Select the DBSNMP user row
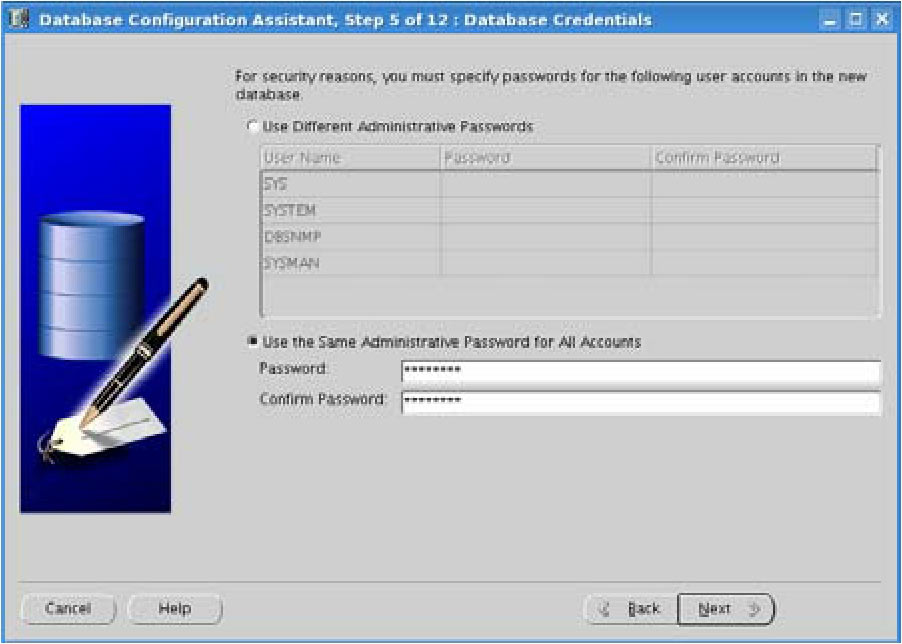 349,237
